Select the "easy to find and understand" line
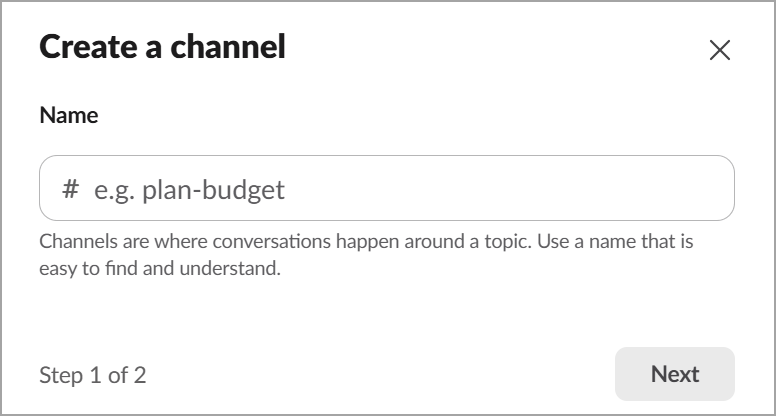Image resolution: width=776 pixels, height=416 pixels. 160,269
